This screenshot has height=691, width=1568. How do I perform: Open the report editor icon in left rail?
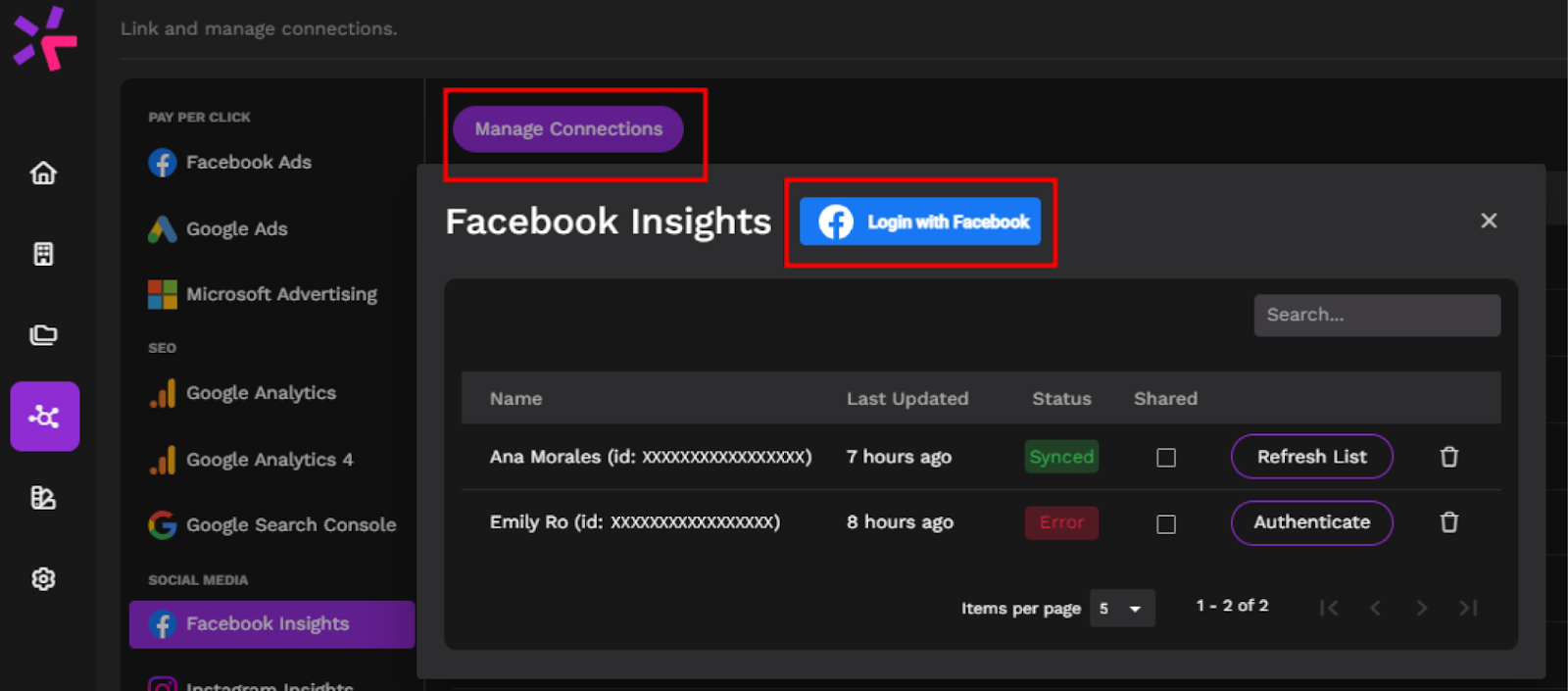coord(43,498)
